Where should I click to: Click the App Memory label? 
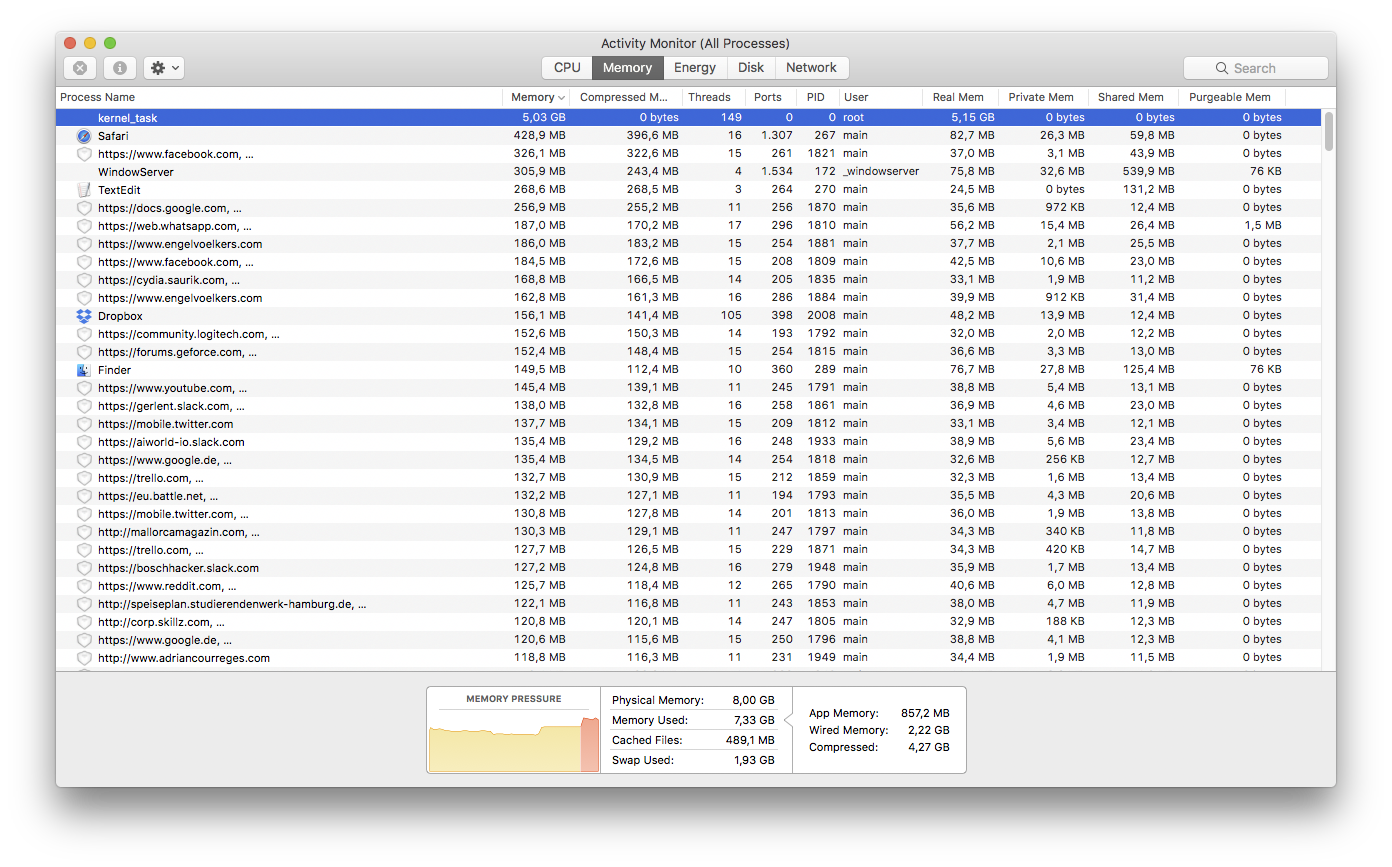(844, 714)
